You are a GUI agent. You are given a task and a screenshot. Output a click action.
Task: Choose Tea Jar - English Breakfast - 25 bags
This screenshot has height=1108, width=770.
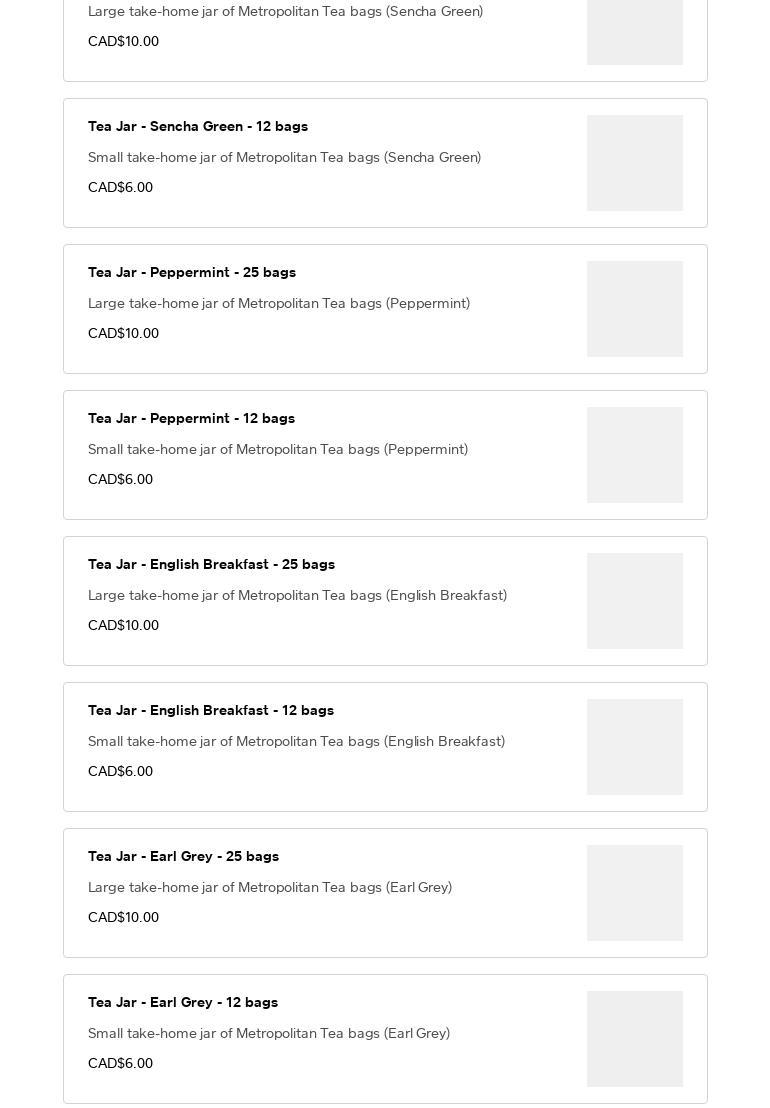[x=385, y=601]
